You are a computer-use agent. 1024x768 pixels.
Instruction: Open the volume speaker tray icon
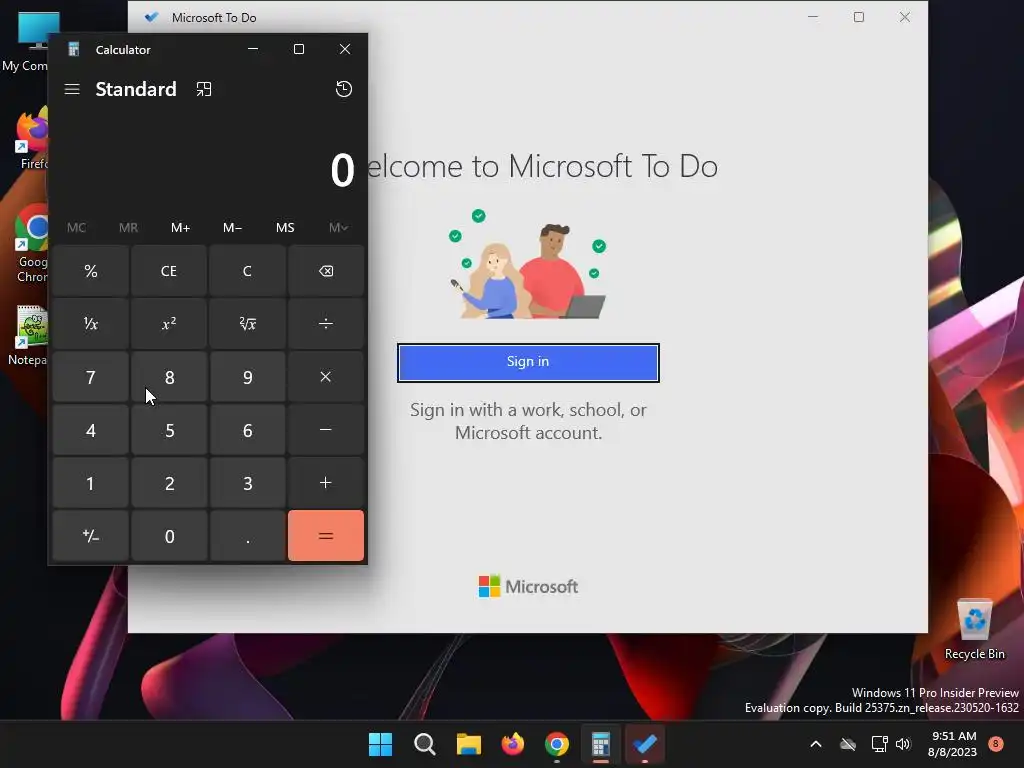[903, 744]
